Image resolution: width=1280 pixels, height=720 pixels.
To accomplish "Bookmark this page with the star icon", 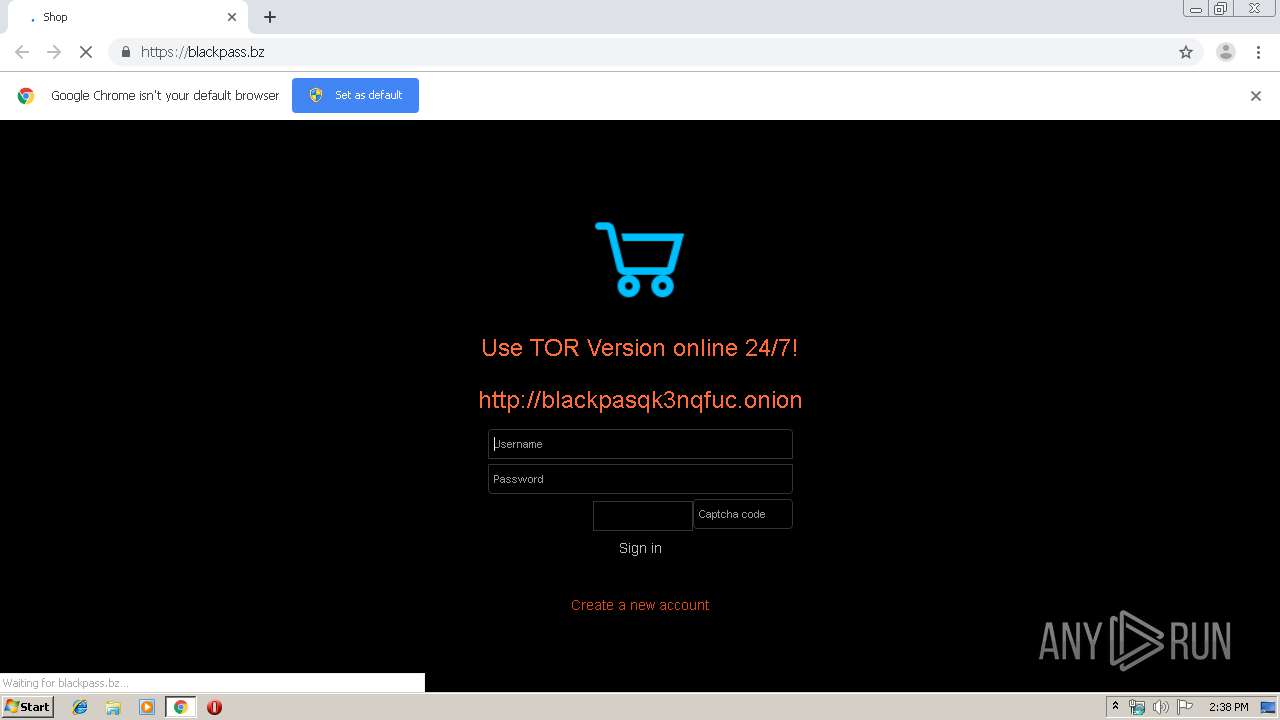I will click(1186, 52).
